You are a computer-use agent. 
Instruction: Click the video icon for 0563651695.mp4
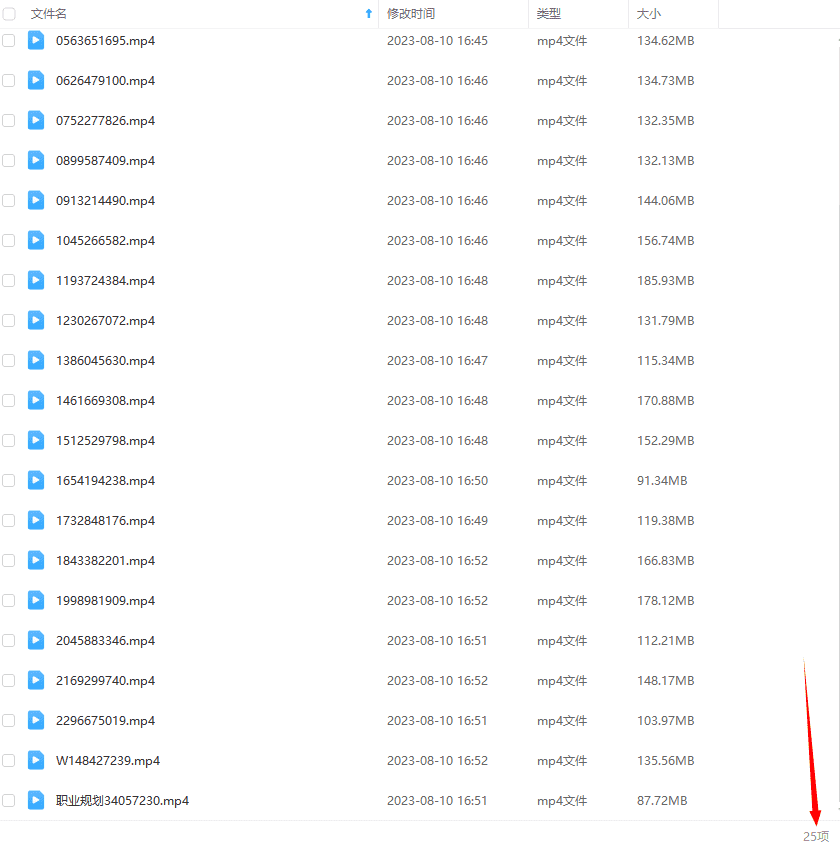(36, 40)
